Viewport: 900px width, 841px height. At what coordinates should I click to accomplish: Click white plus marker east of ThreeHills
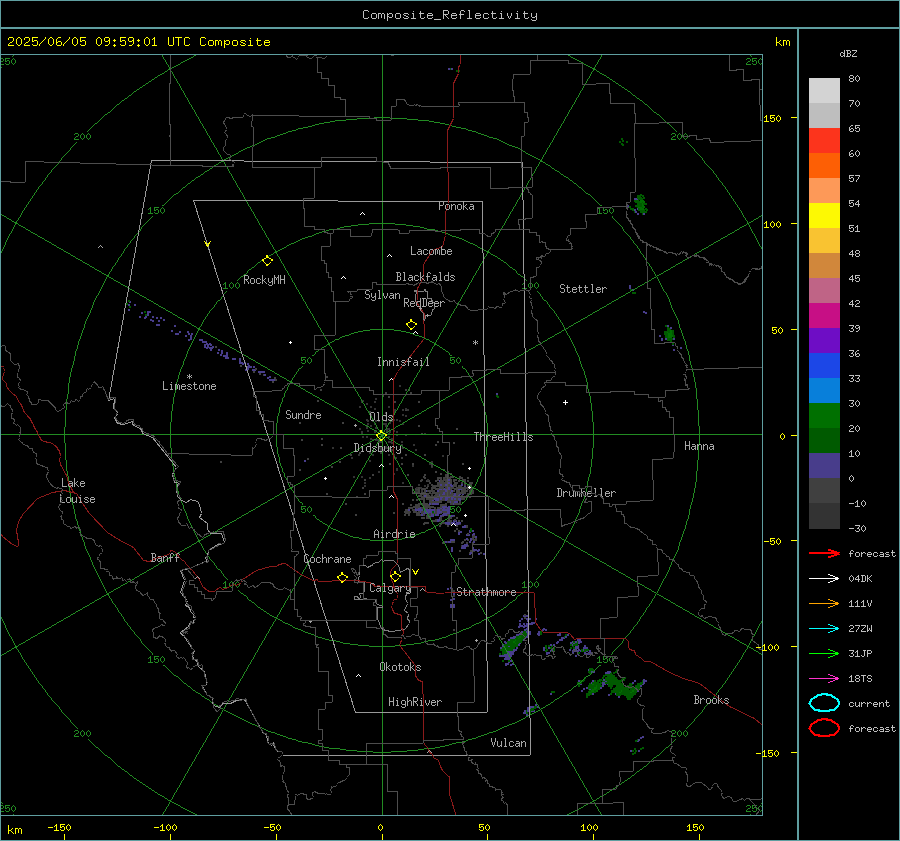point(565,402)
